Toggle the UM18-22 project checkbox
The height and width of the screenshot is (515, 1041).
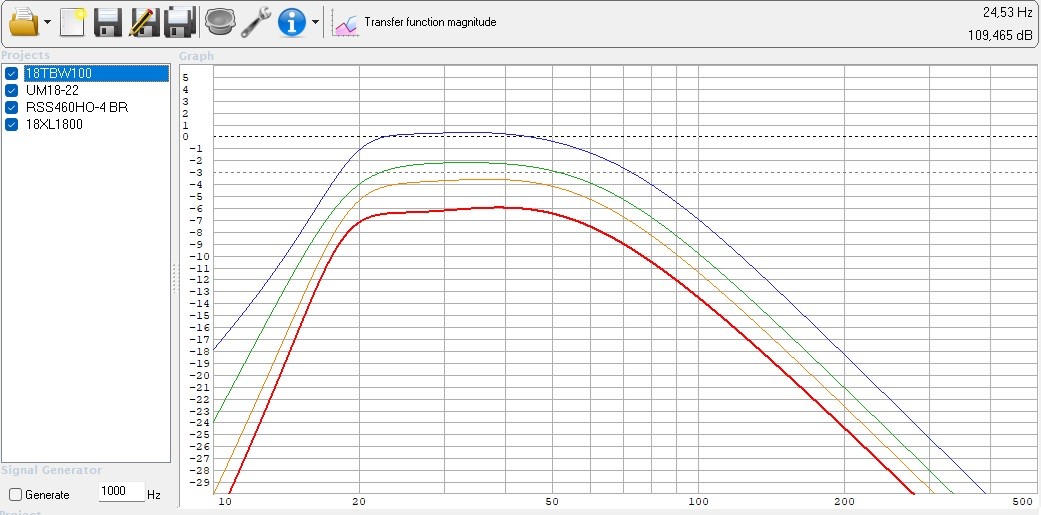[12, 91]
